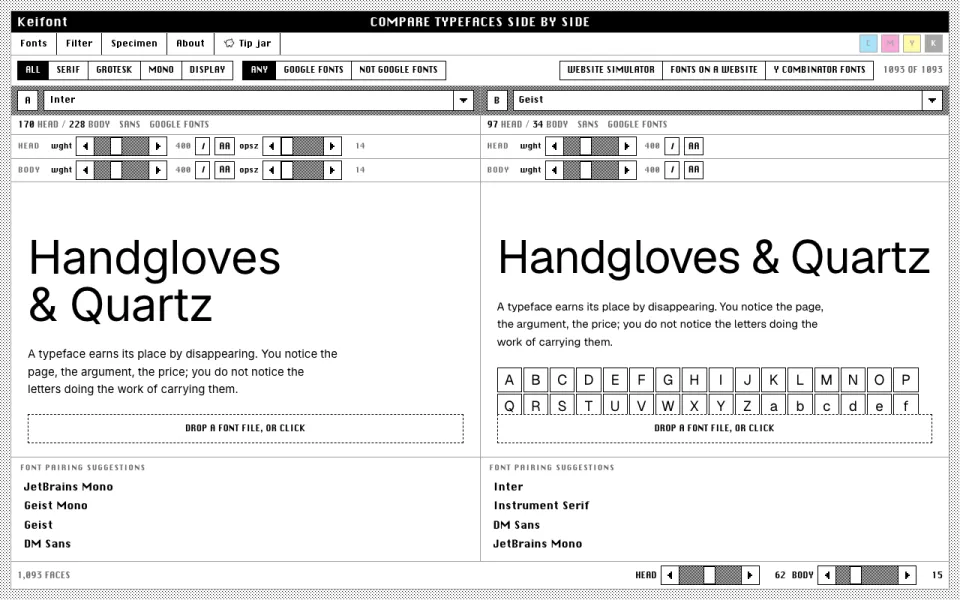
Task: Choose DM Sans suggestion under font B
Action: (517, 525)
